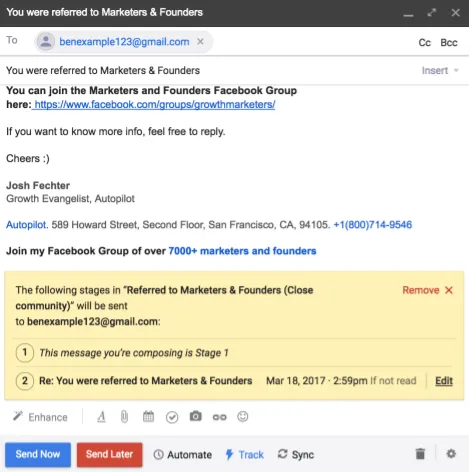Open text formatting options icon
This screenshot has width=472, height=474.
[102, 417]
